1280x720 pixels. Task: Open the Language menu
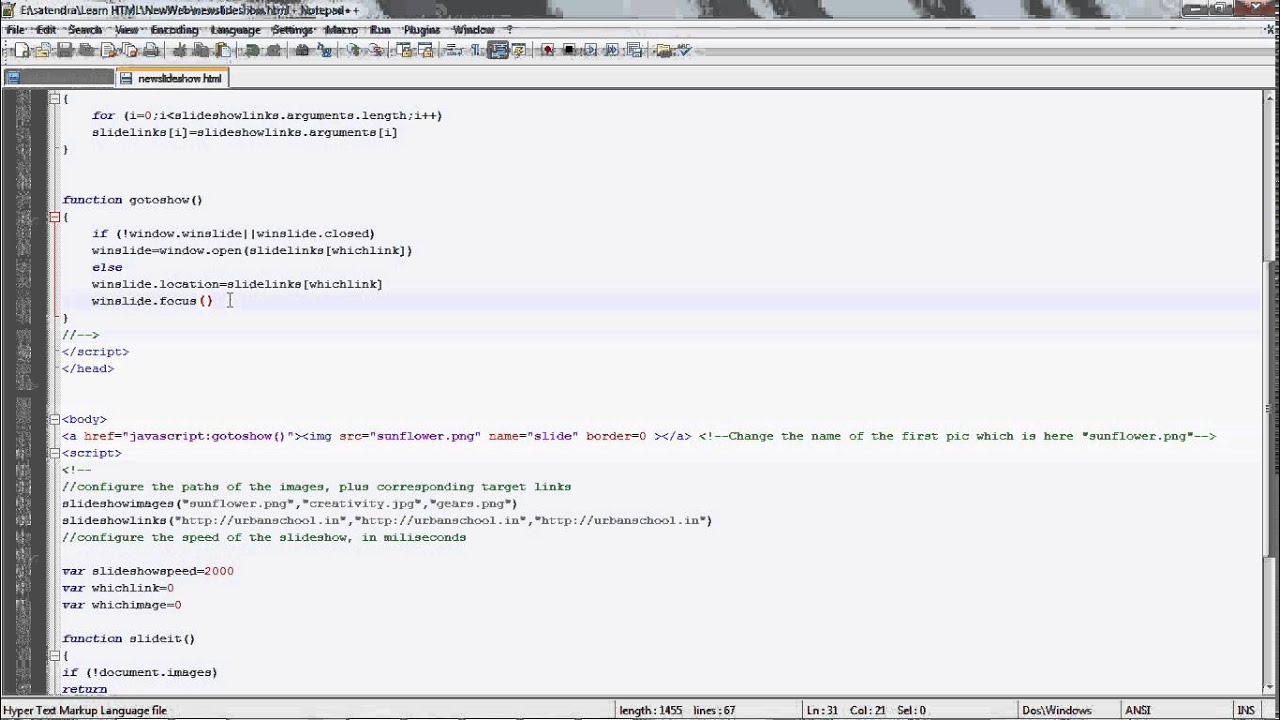pos(235,30)
